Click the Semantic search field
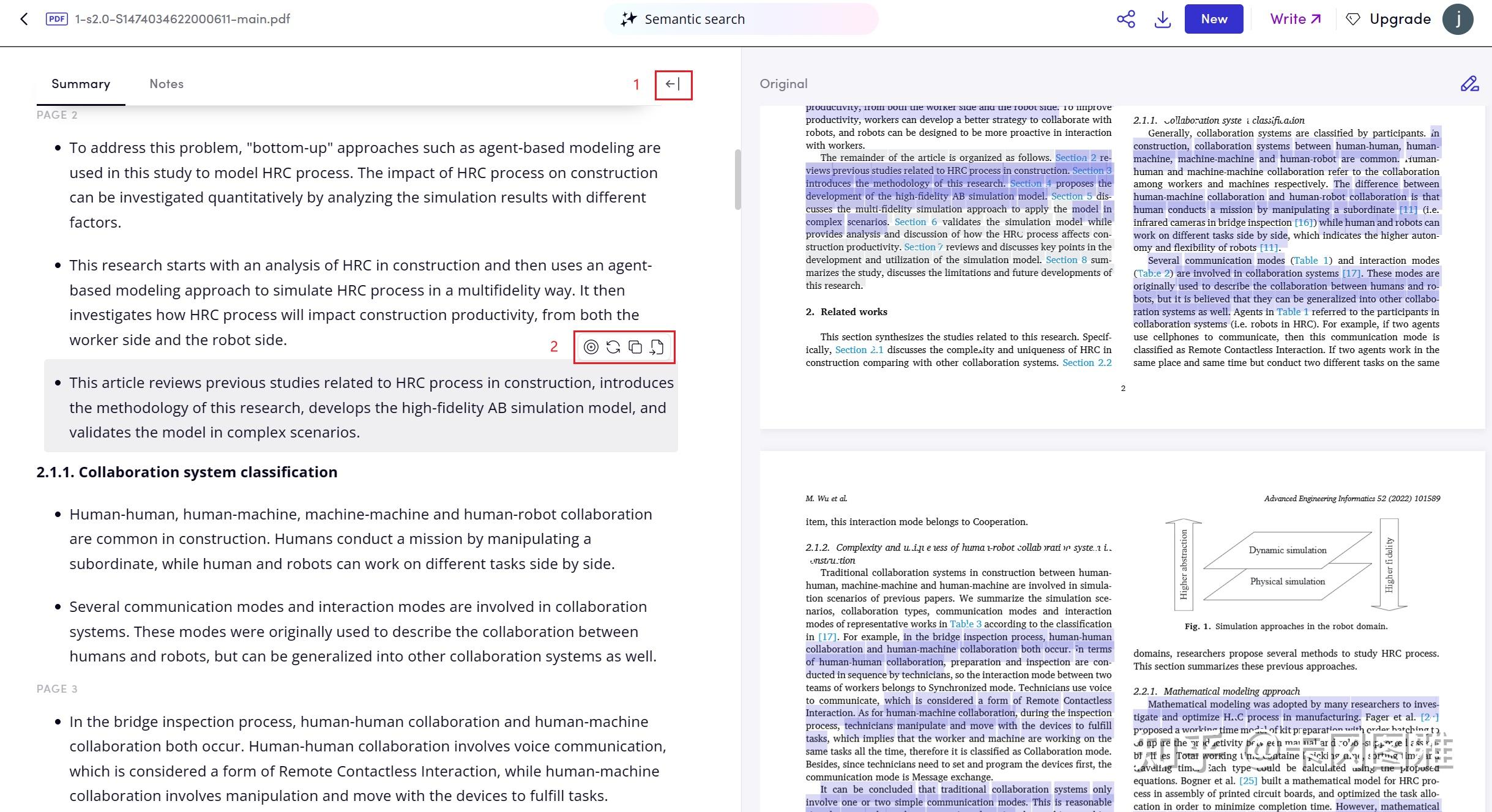 click(x=740, y=19)
